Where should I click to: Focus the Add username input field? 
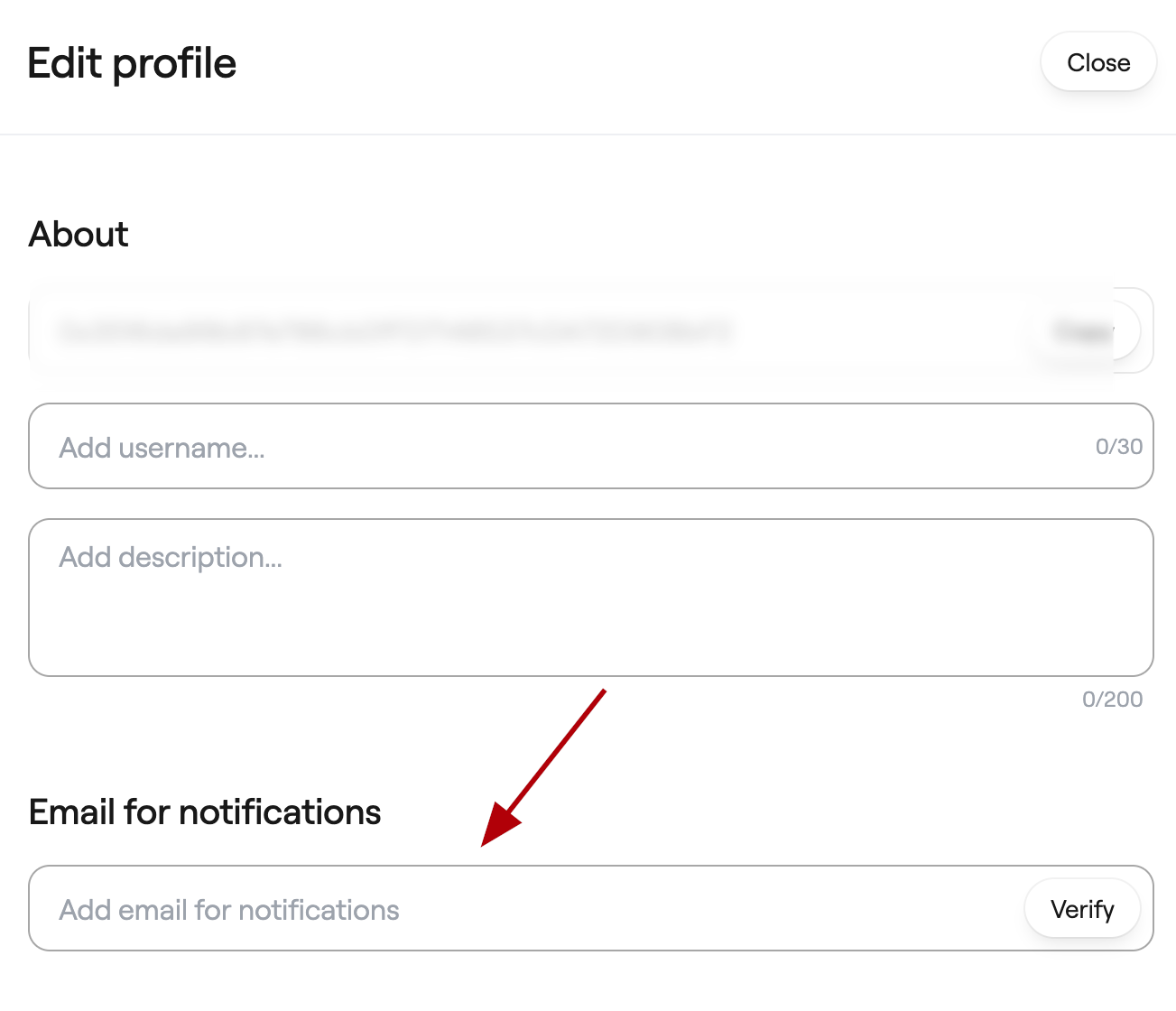tap(560, 447)
